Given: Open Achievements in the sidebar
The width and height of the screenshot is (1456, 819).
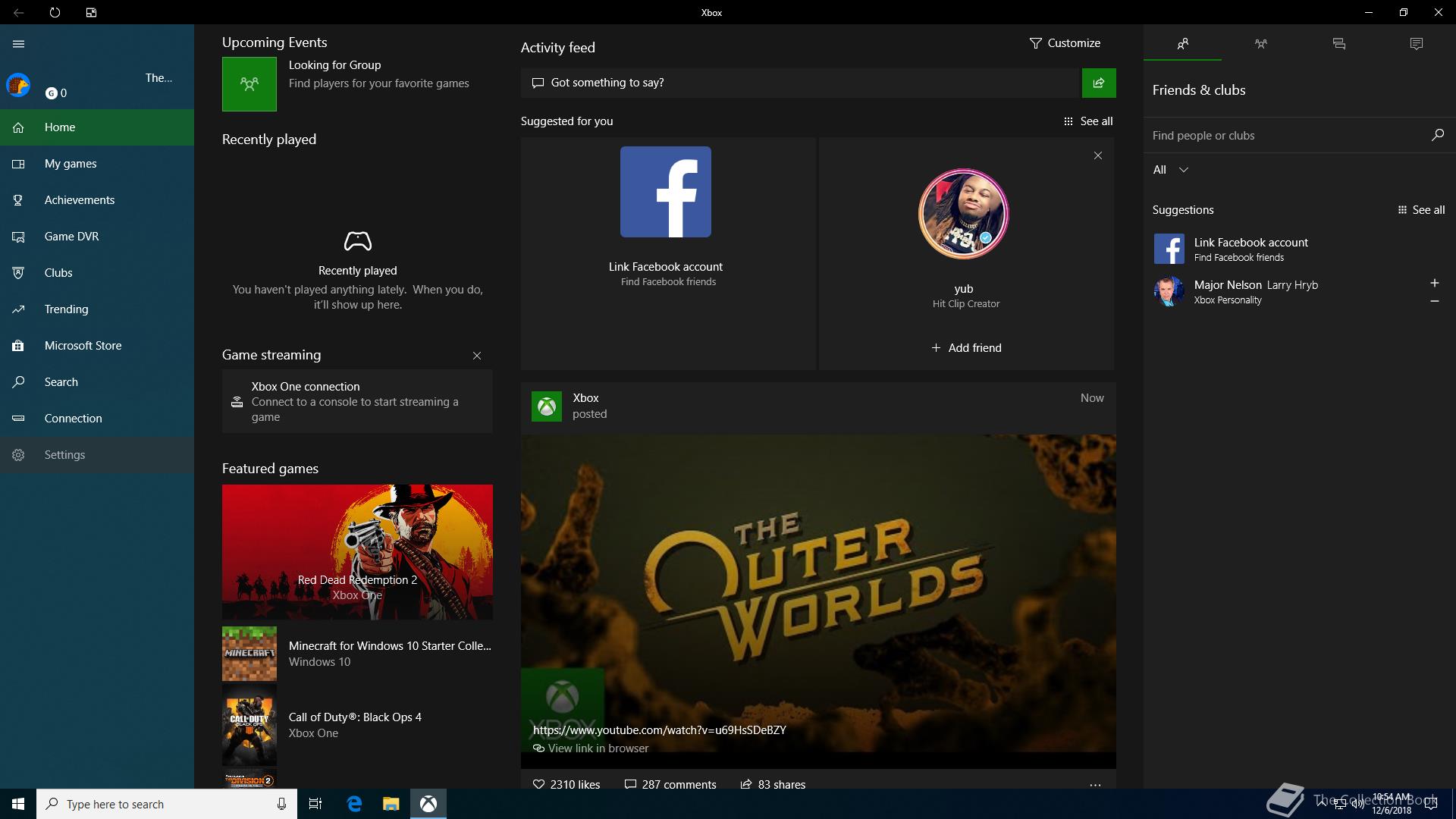Looking at the screenshot, I should point(97,200).
